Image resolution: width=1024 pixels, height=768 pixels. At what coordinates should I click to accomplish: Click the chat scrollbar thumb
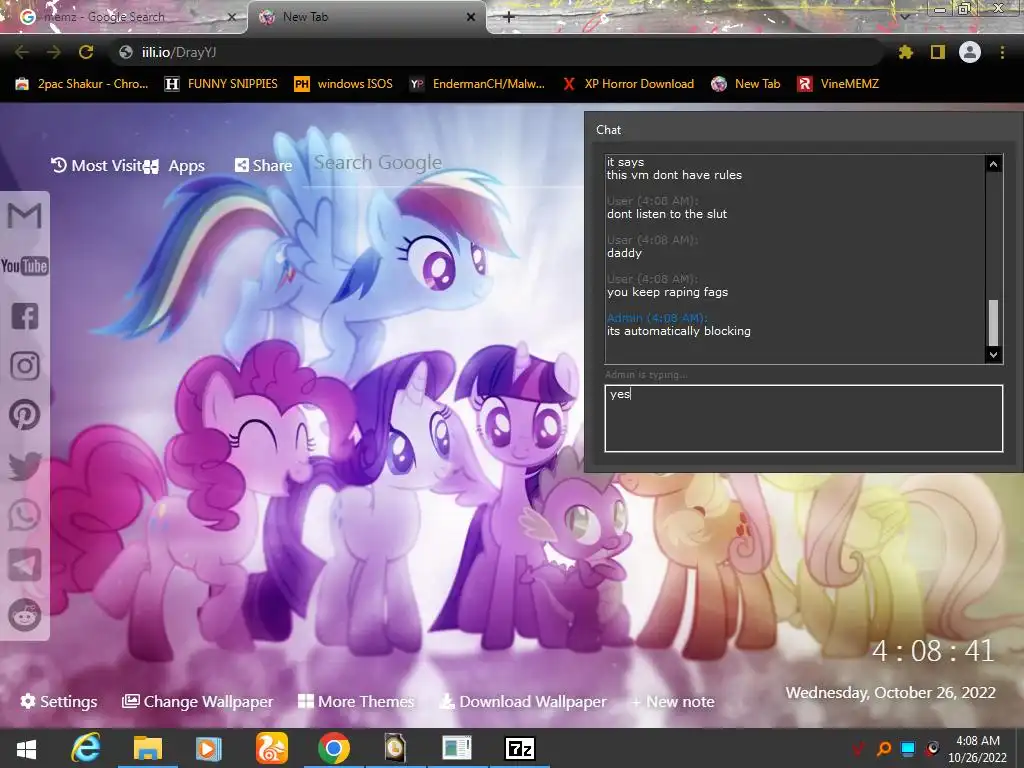993,323
